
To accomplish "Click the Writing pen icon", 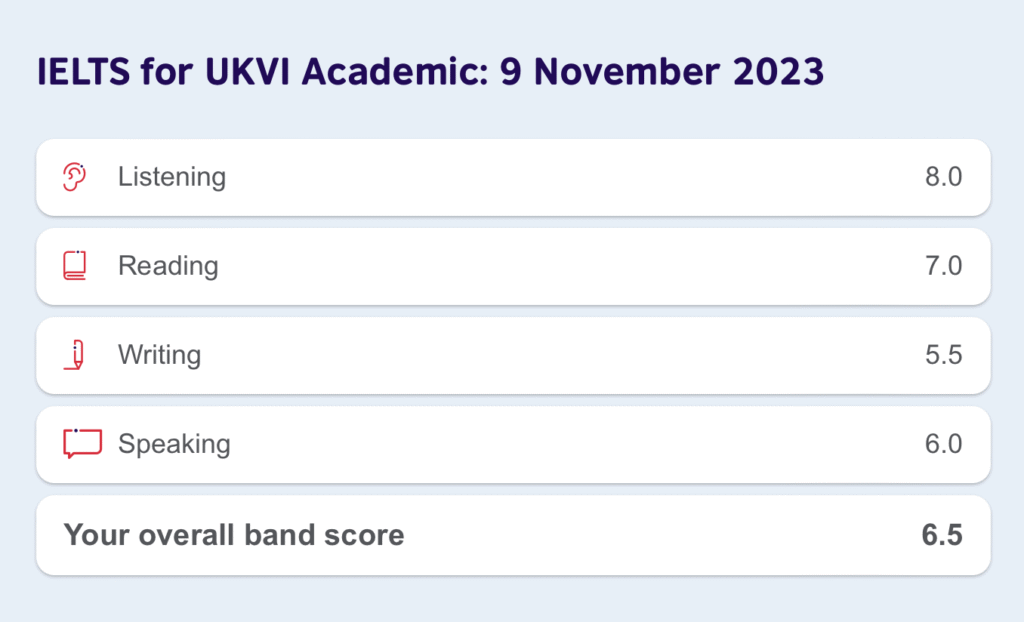I will tap(75, 355).
